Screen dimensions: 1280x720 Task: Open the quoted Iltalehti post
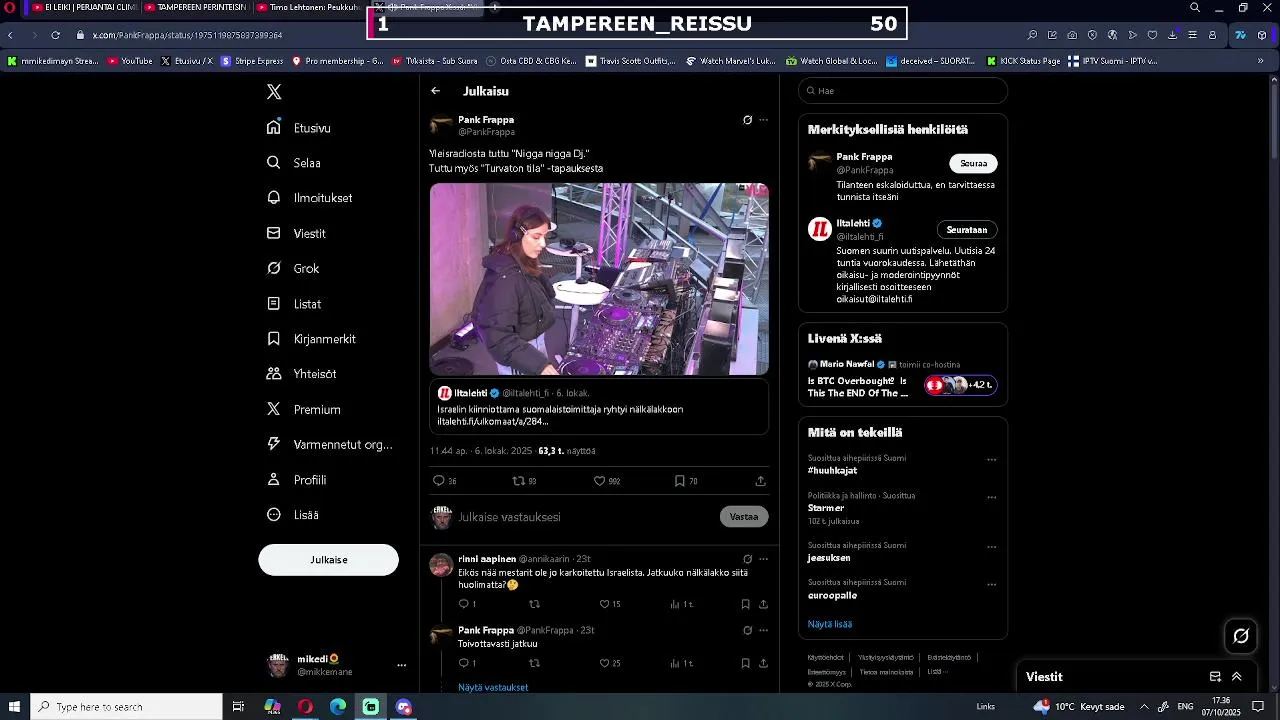click(599, 407)
